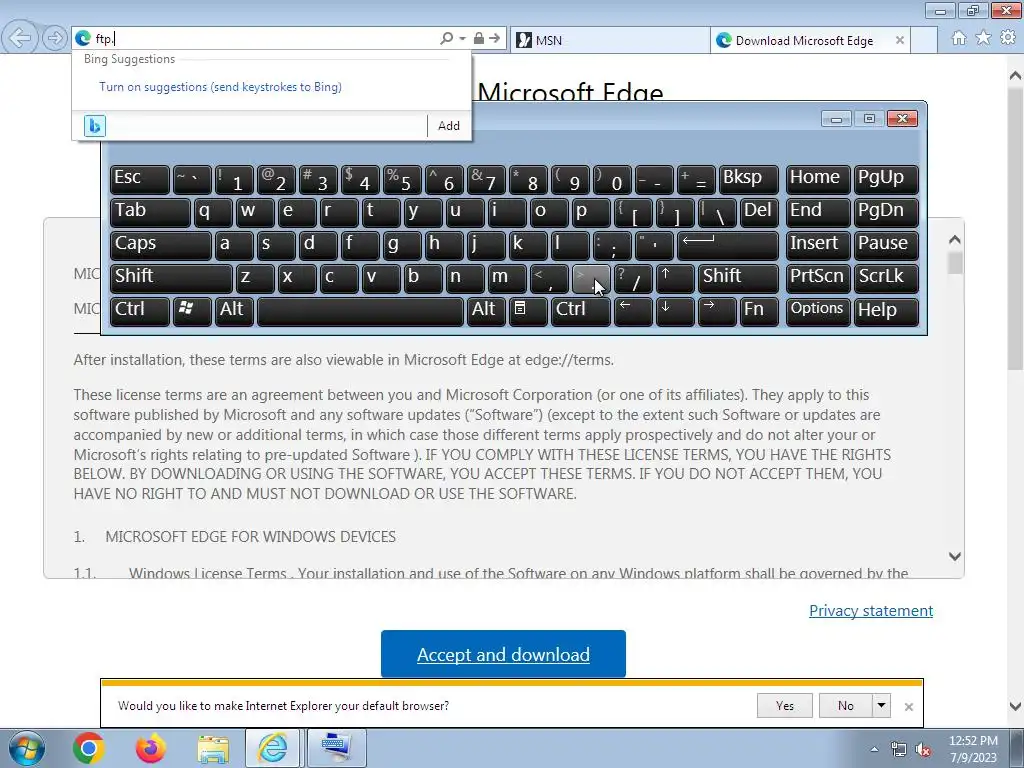Click the Del key on on-screen keyboard
Screen dimensions: 1024x768
click(759, 212)
